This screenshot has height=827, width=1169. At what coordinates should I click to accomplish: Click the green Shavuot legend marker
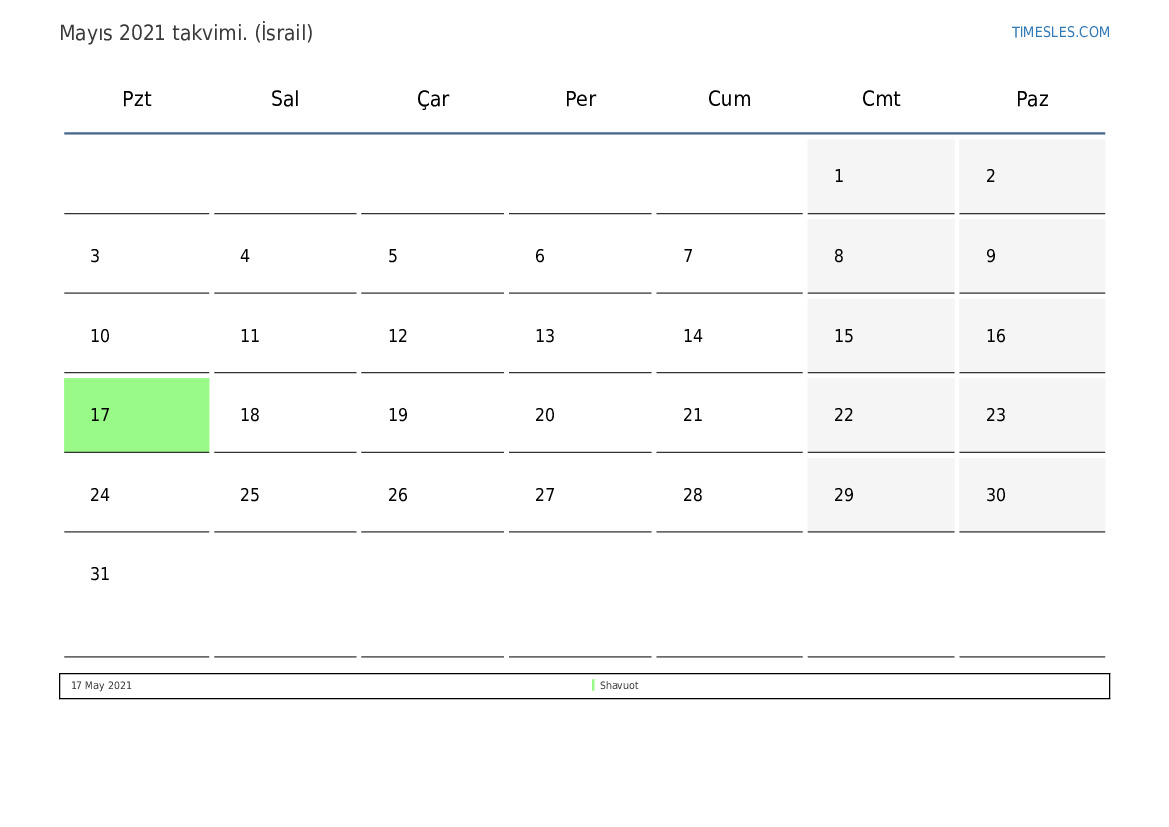(593, 685)
